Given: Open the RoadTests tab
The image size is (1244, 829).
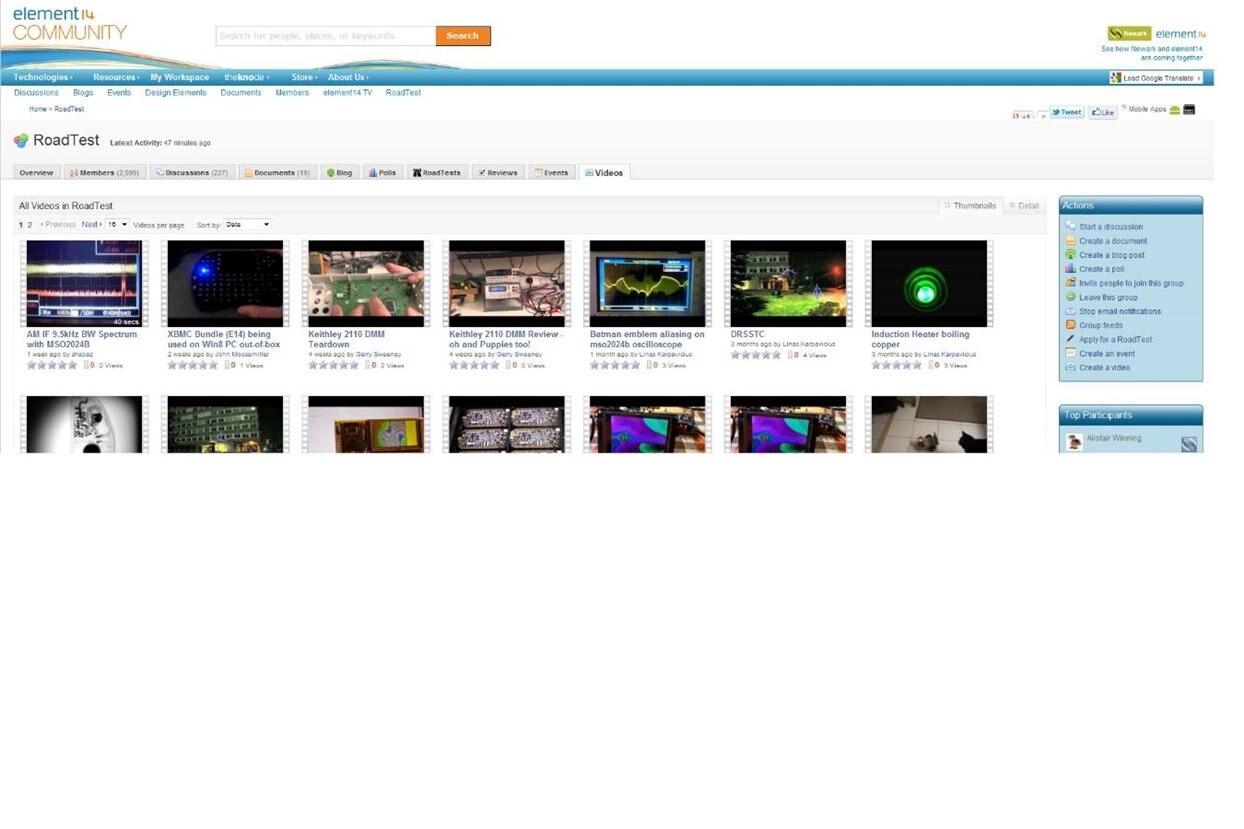Looking at the screenshot, I should point(437,173).
